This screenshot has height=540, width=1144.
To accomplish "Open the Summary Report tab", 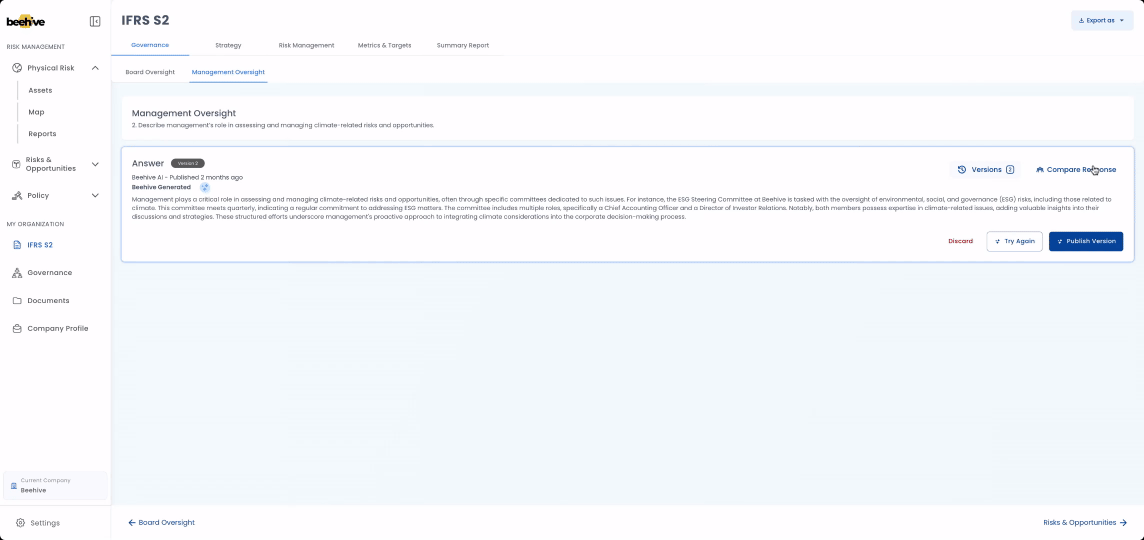I will pyautogui.click(x=463, y=45).
